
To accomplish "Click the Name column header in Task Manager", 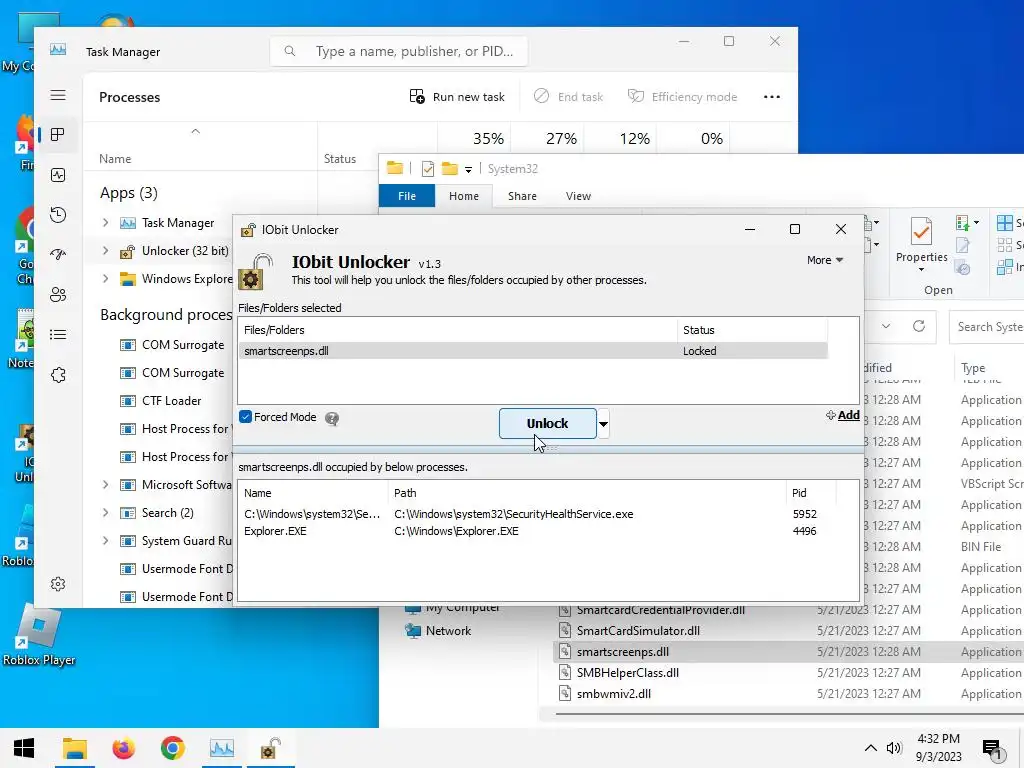I will click(115, 159).
